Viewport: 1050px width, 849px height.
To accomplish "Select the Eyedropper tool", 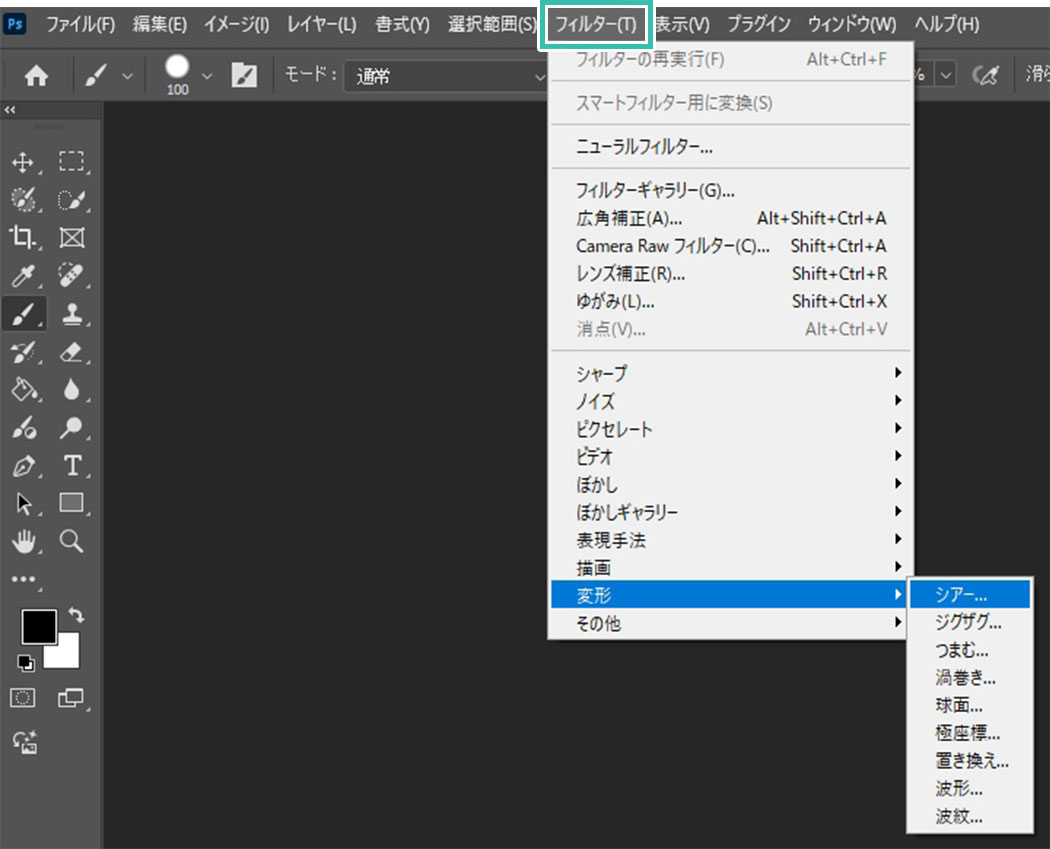I will pyautogui.click(x=23, y=275).
